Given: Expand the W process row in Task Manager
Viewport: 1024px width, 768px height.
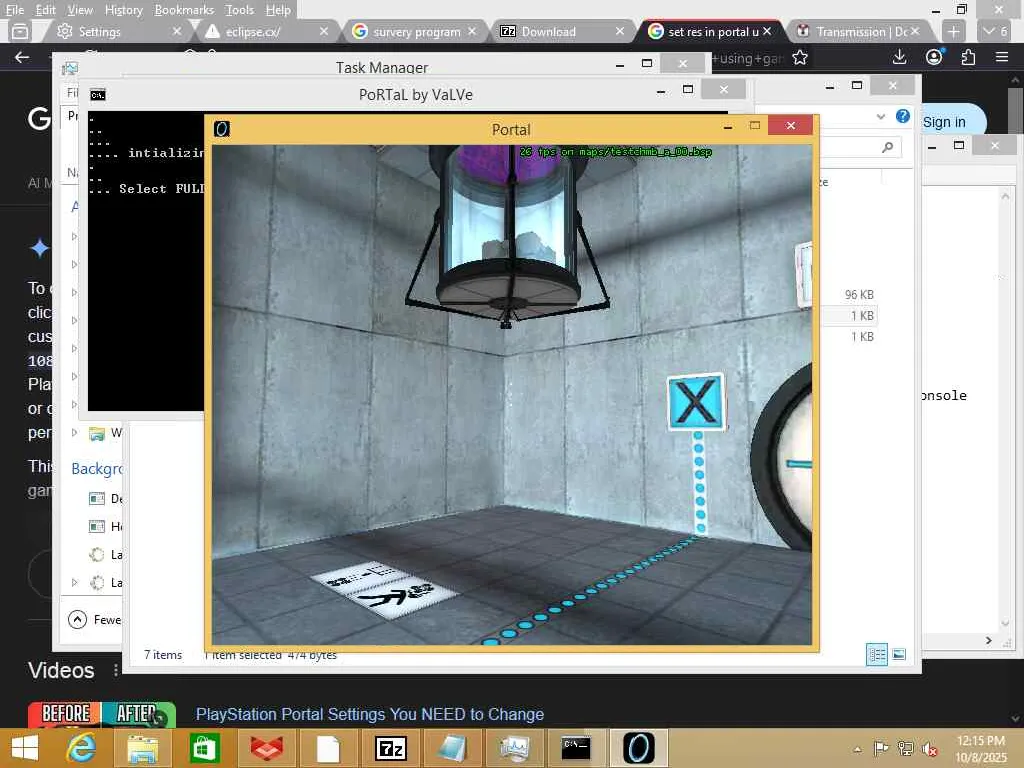Looking at the screenshot, I should [x=74, y=432].
